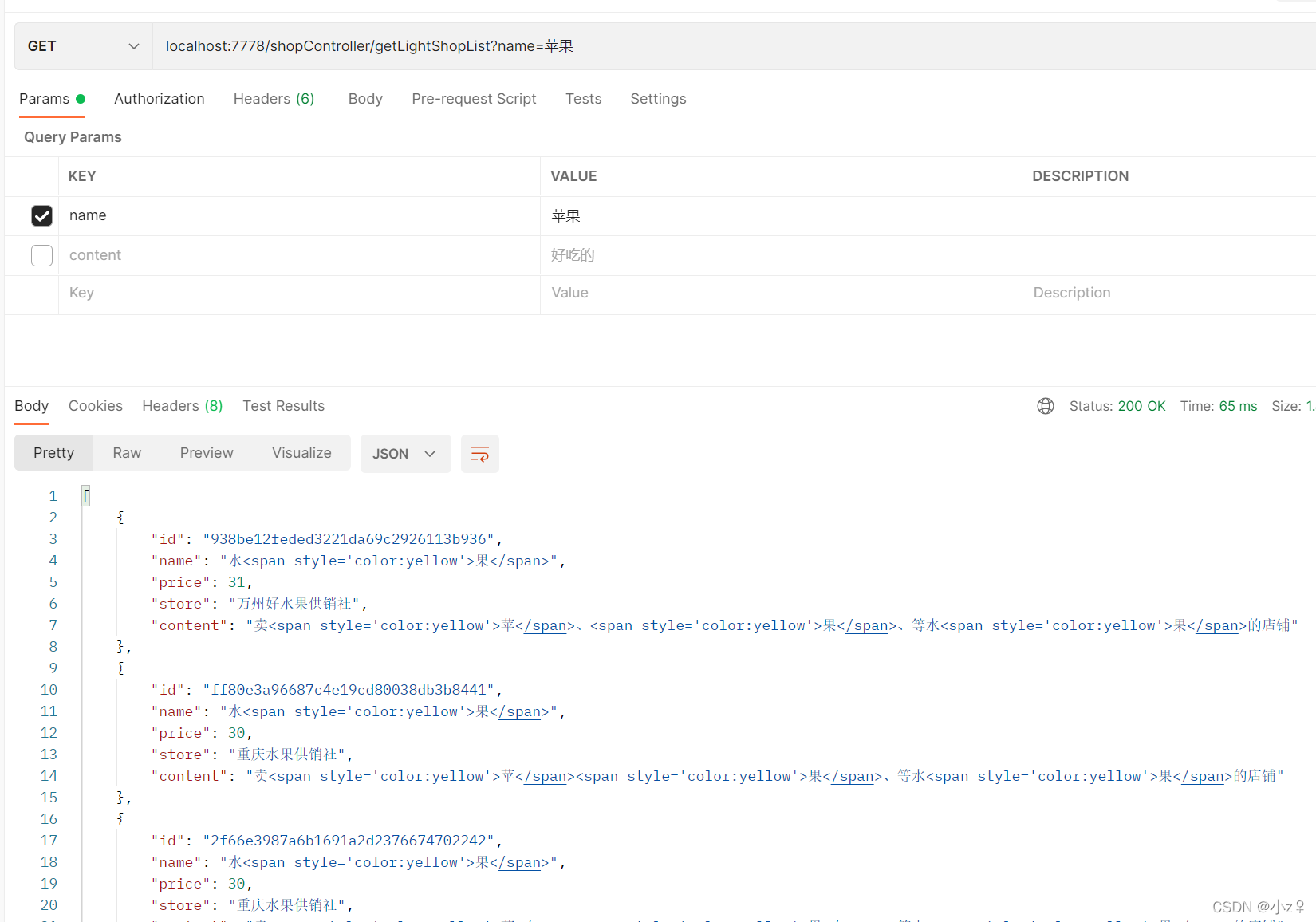Click the network globe icon
This screenshot has width=1316, height=922.
click(1046, 406)
